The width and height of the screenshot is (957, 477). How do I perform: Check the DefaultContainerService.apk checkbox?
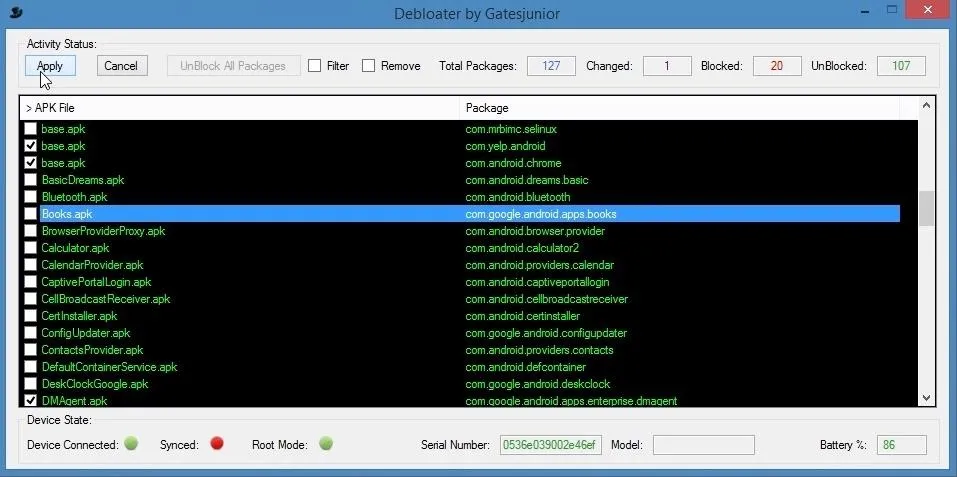click(30, 367)
